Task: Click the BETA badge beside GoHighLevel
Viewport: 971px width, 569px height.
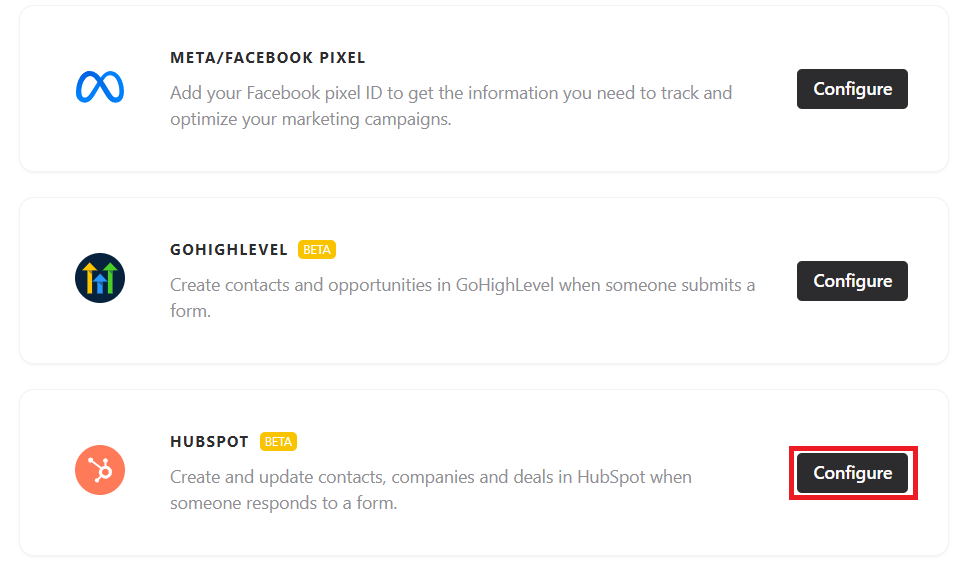Action: 317,249
